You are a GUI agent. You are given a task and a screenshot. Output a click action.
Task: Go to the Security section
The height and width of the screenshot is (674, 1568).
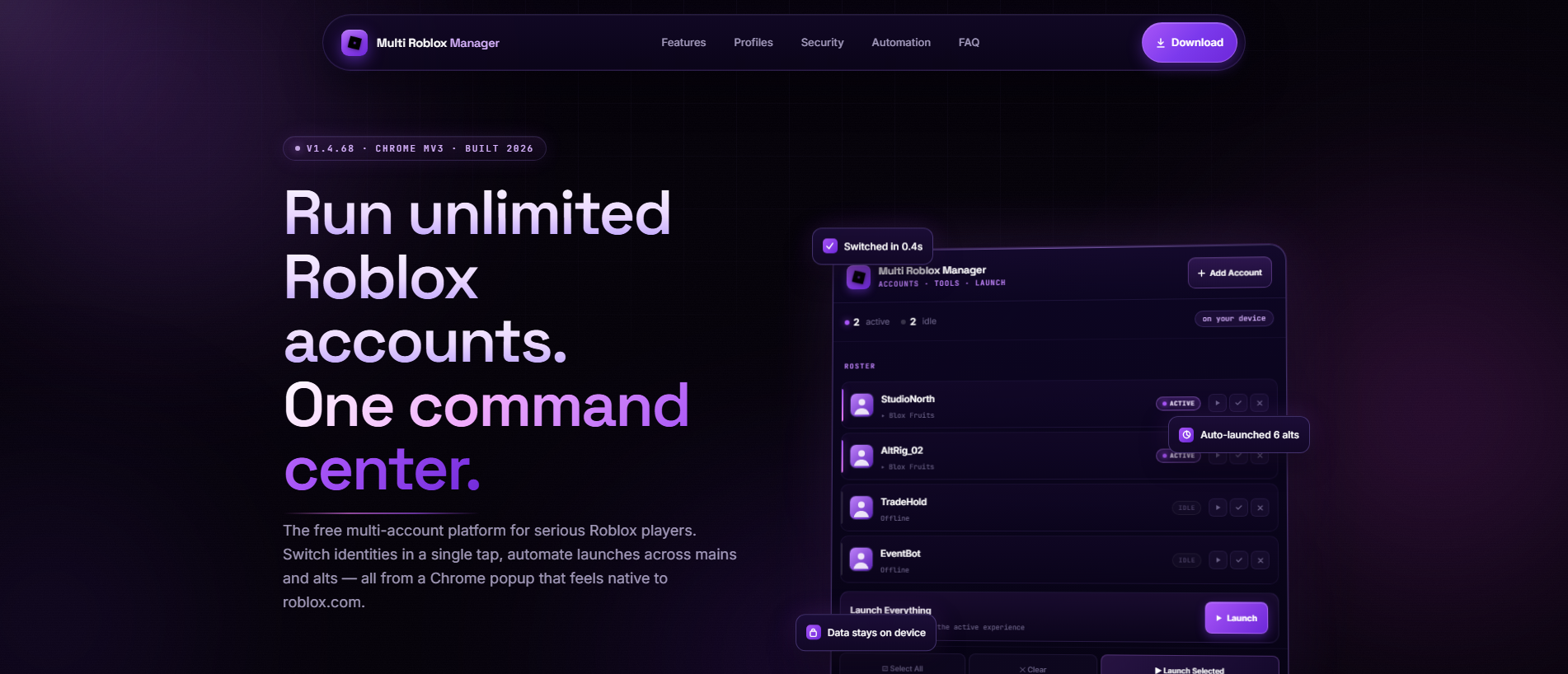tap(822, 43)
